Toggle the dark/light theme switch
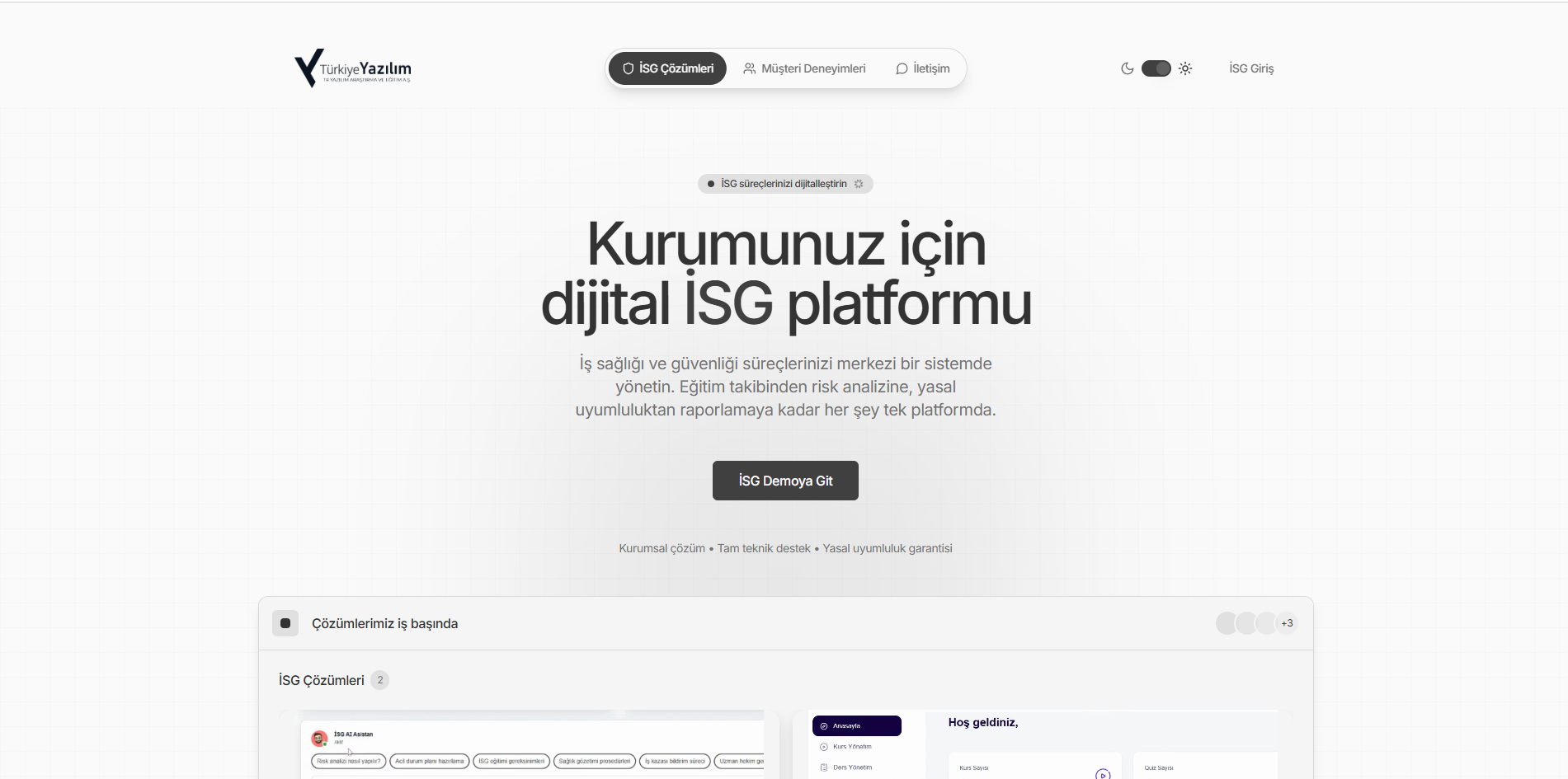Image resolution: width=1568 pixels, height=779 pixels. point(1156,68)
